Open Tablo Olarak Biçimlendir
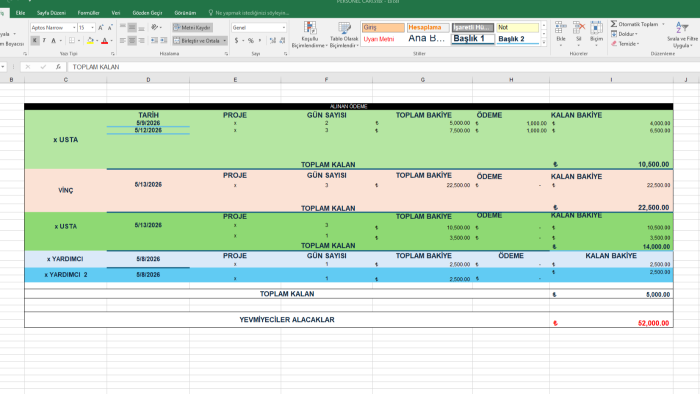Viewport: 700px width, 394px height. (x=344, y=35)
